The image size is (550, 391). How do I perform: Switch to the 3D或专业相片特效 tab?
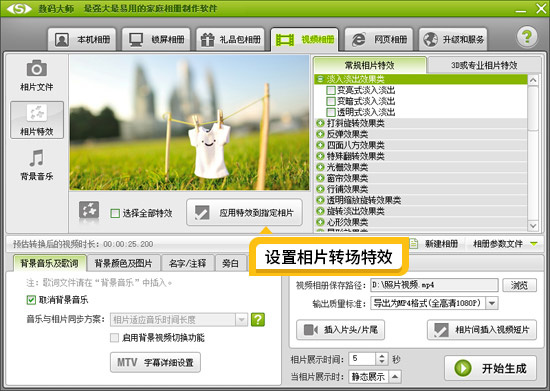484,65
